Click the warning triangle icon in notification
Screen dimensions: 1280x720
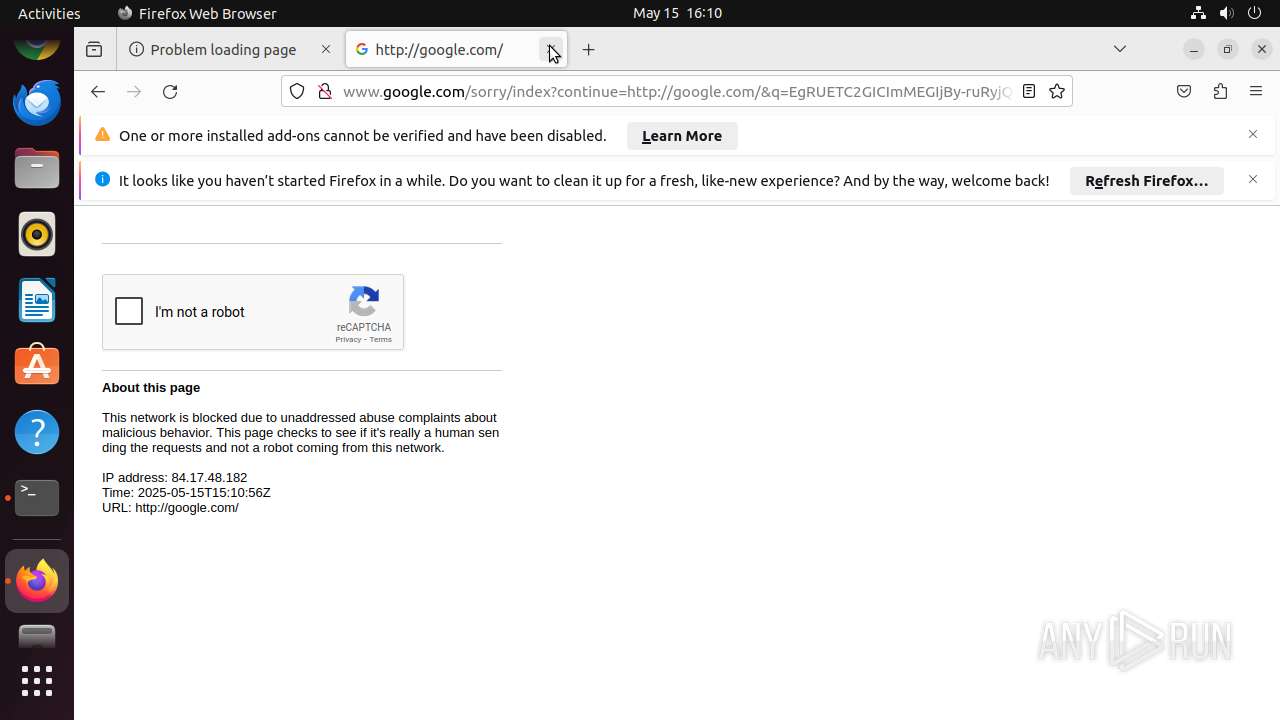point(102,135)
